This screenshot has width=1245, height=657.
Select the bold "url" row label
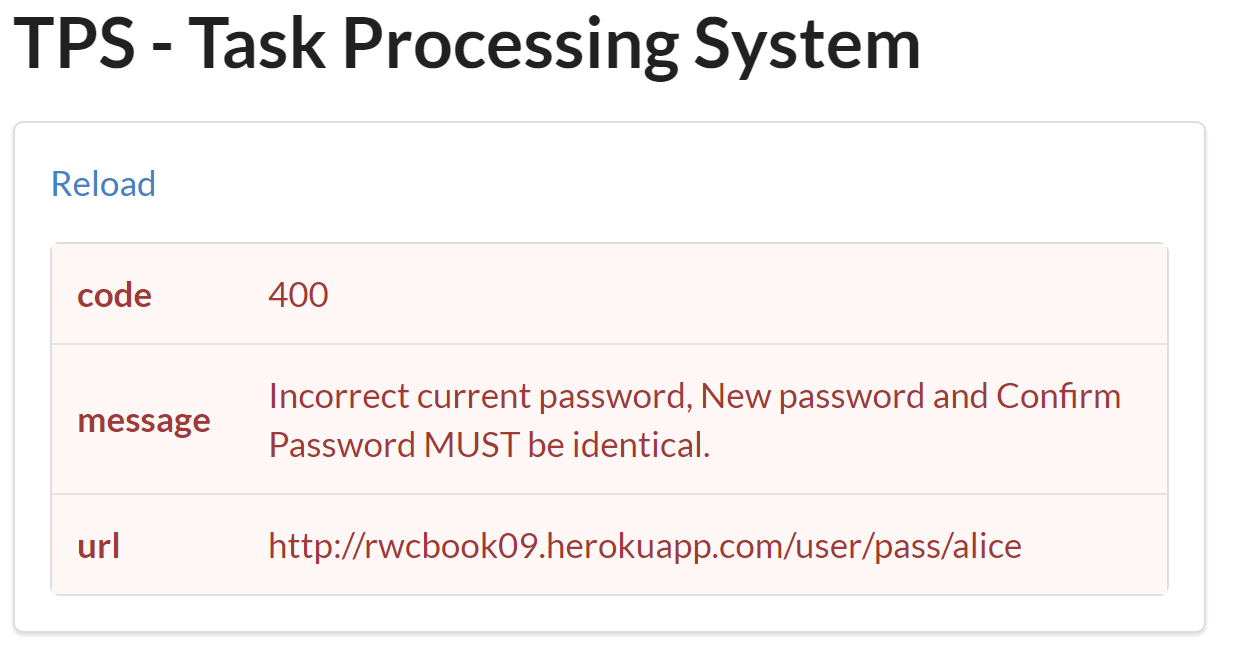coord(99,546)
